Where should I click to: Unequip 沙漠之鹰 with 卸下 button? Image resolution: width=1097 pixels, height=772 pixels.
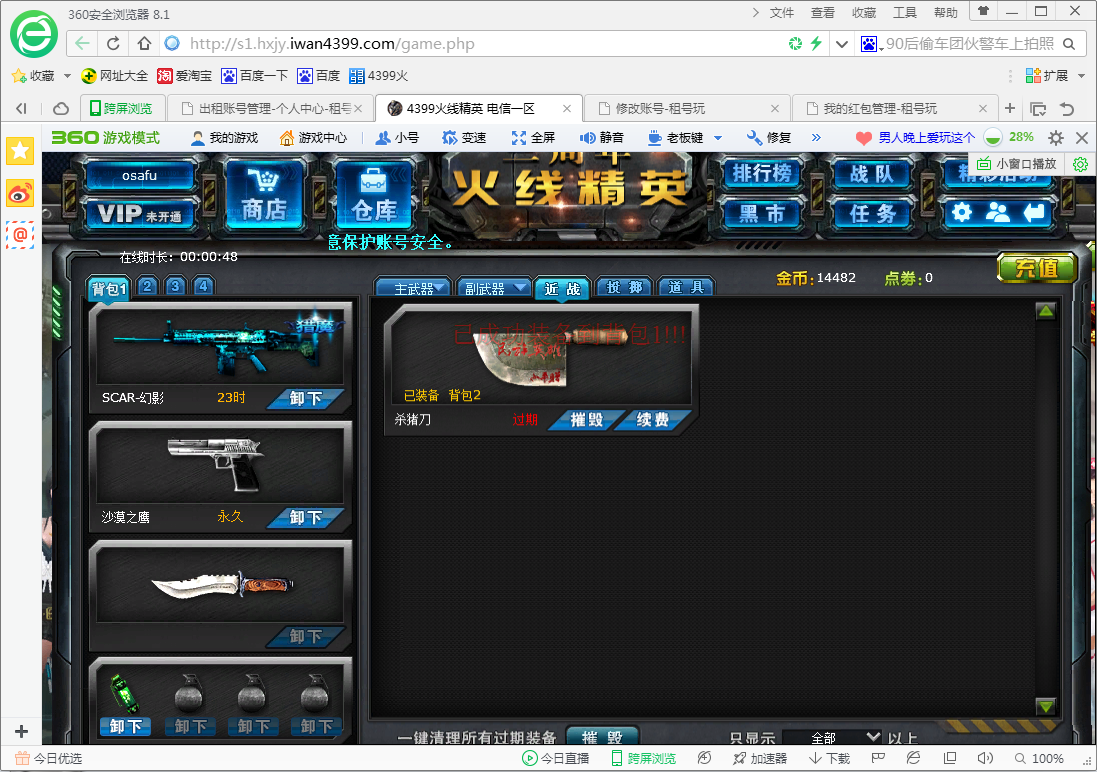click(x=305, y=517)
